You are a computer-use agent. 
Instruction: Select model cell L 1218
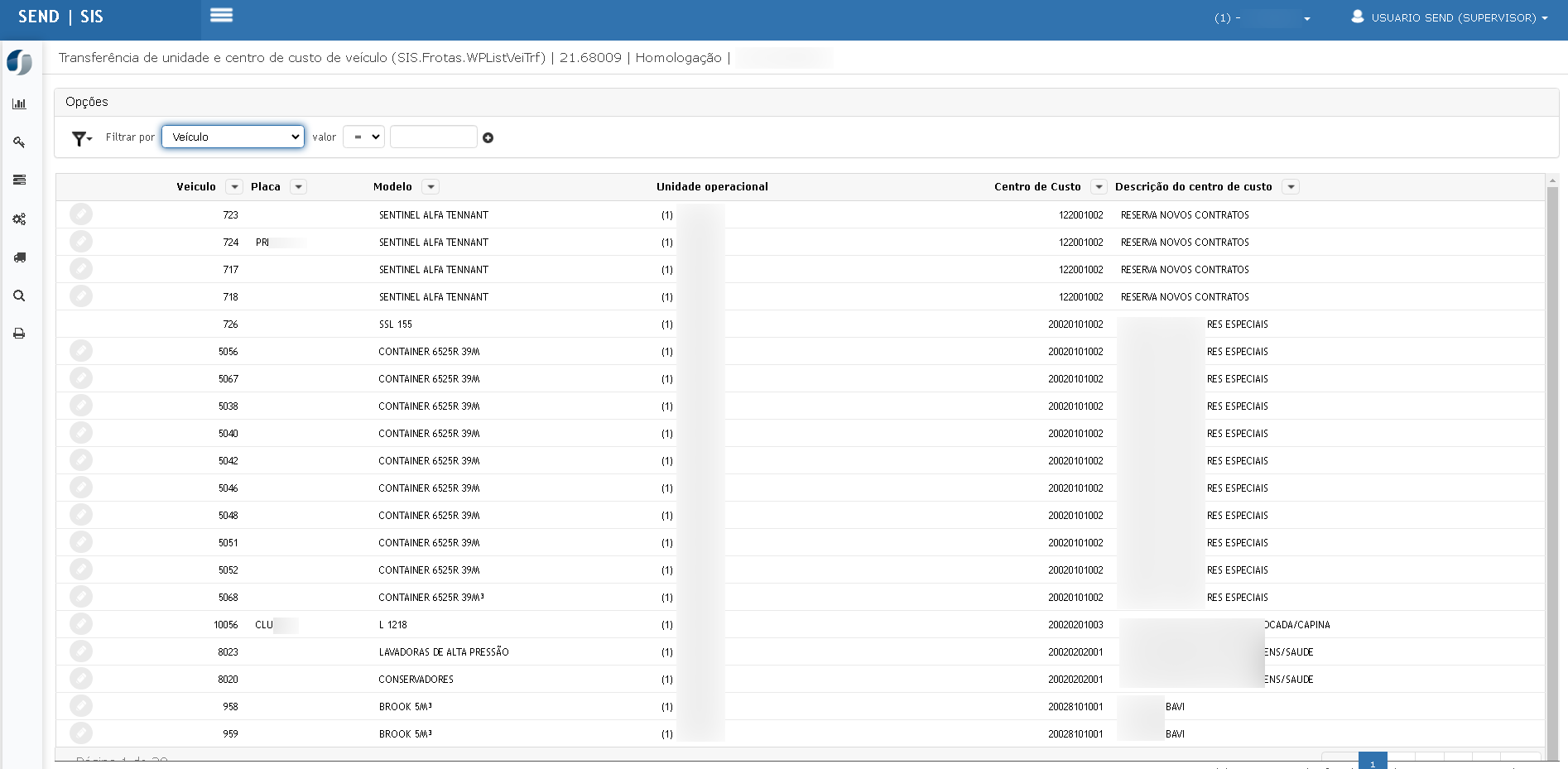(393, 625)
